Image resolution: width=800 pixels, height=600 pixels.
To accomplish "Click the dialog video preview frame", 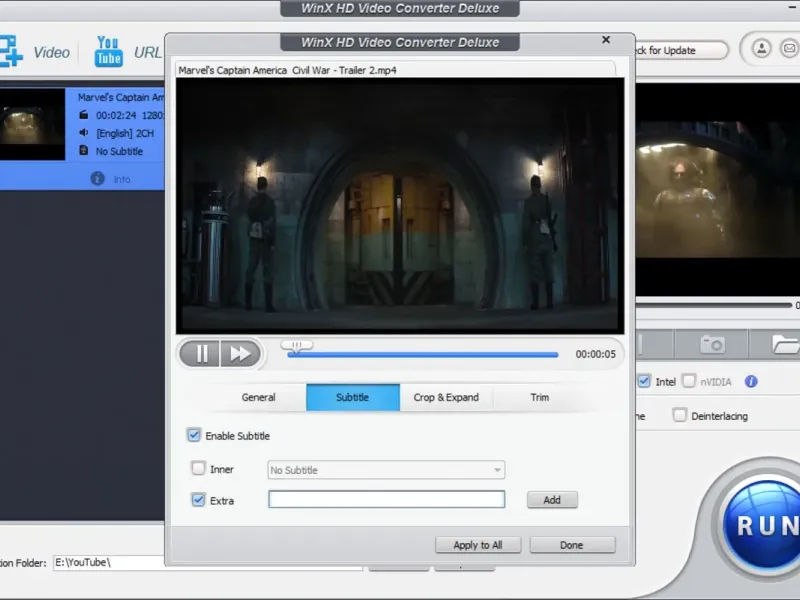I will click(400, 206).
